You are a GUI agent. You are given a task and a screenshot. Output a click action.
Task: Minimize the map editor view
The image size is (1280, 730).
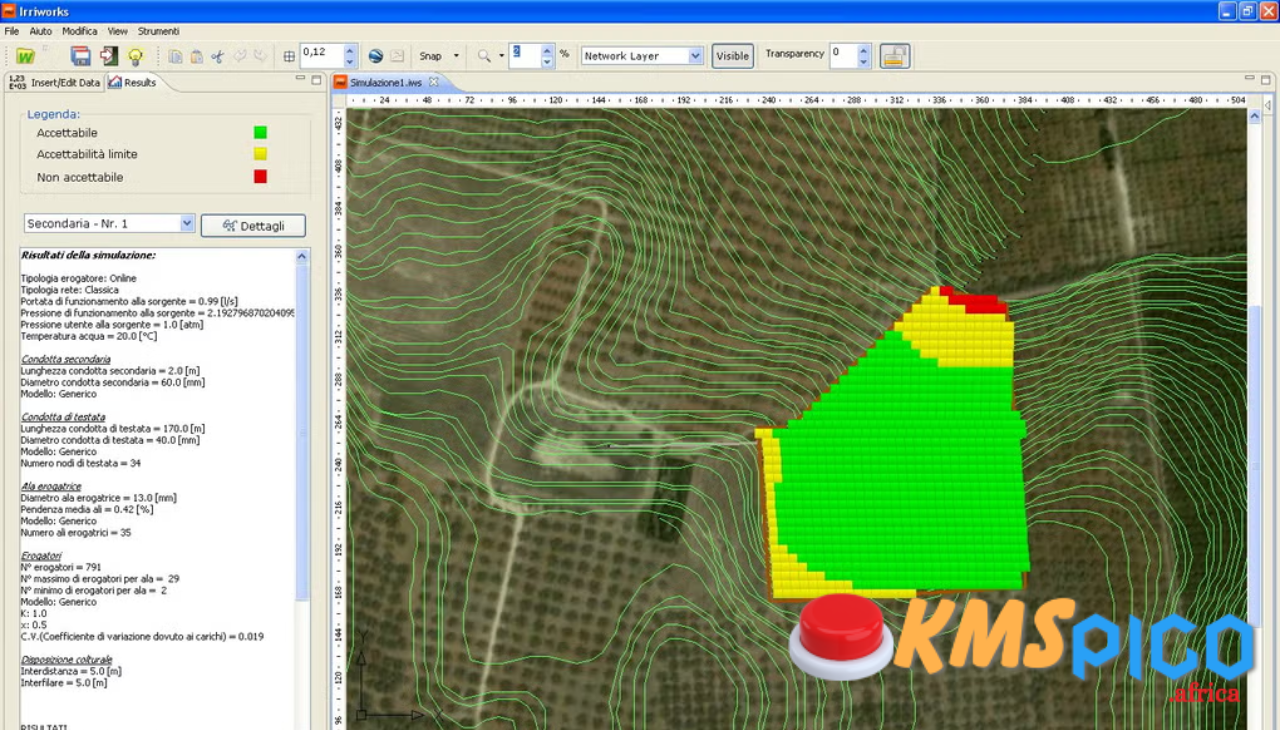tap(1250, 78)
